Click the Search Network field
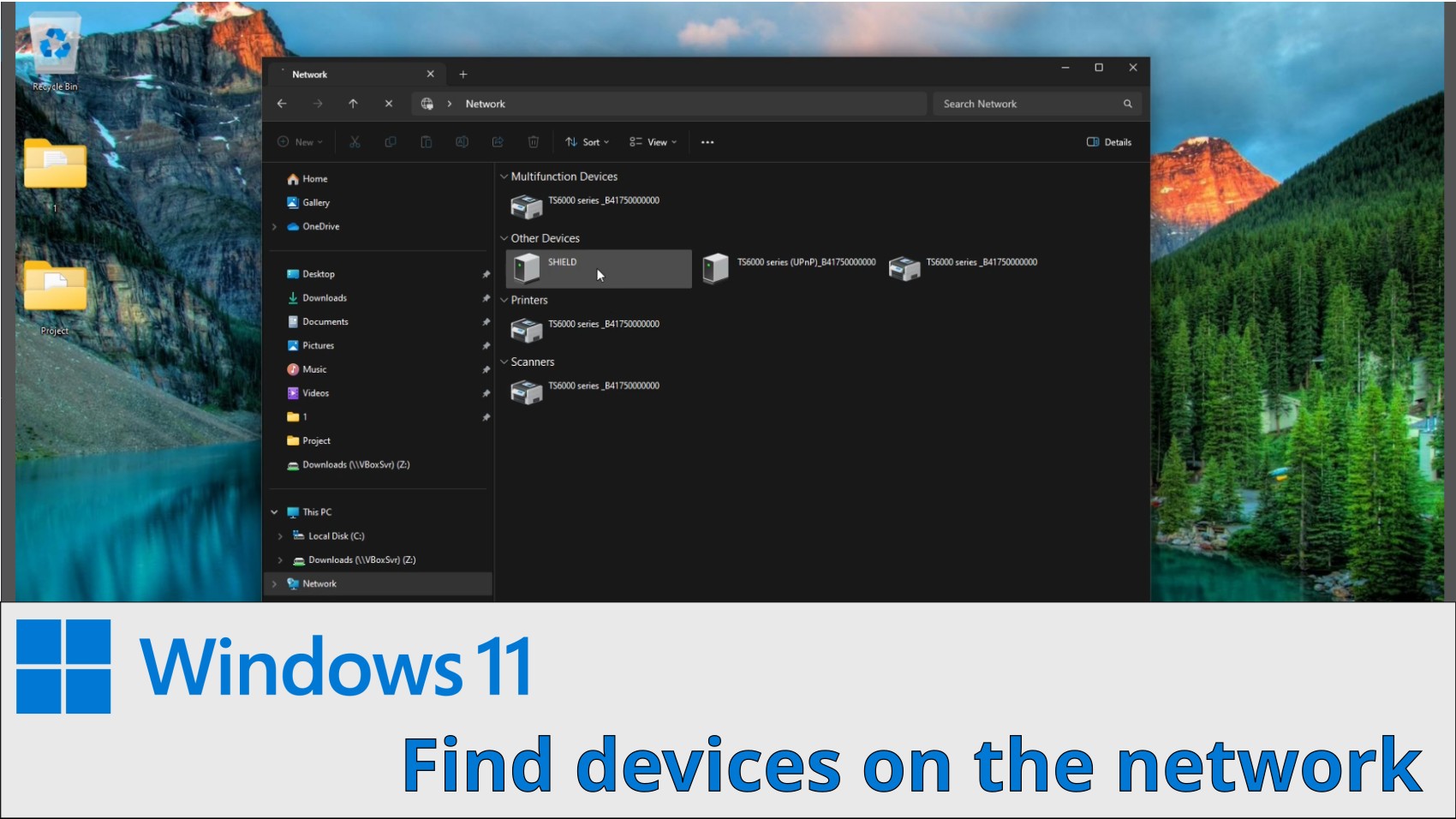Viewport: 1456px width, 819px height. point(1028,104)
